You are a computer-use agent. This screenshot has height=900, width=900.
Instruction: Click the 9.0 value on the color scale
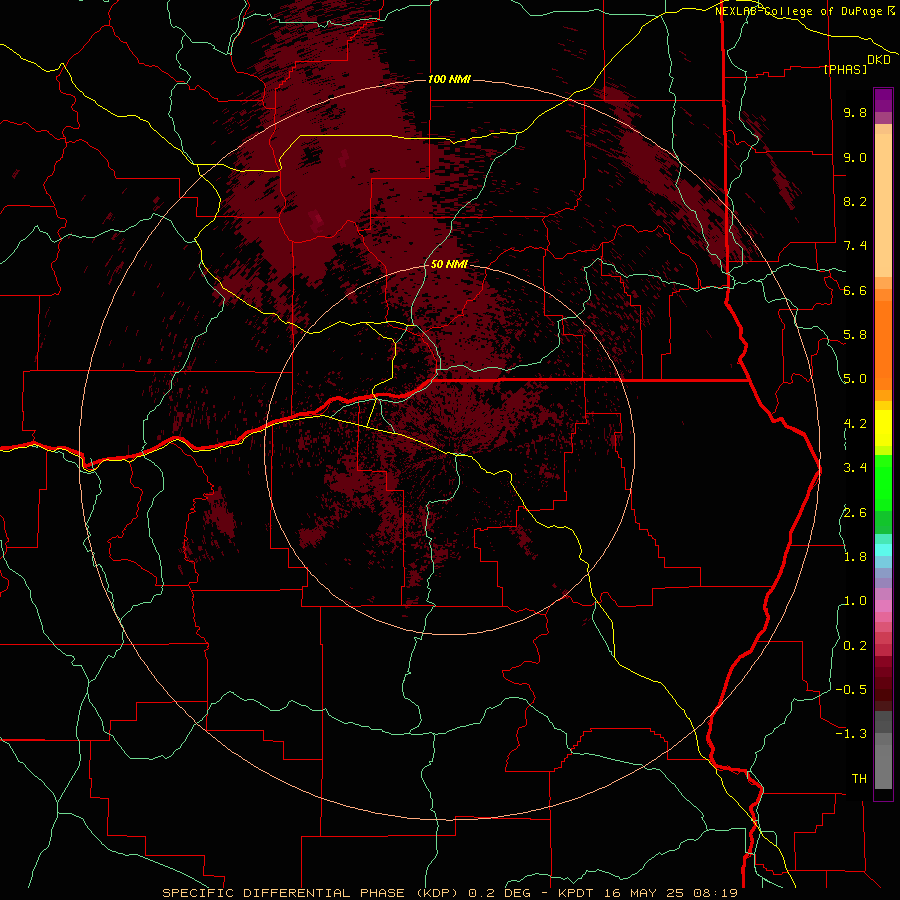tap(855, 157)
